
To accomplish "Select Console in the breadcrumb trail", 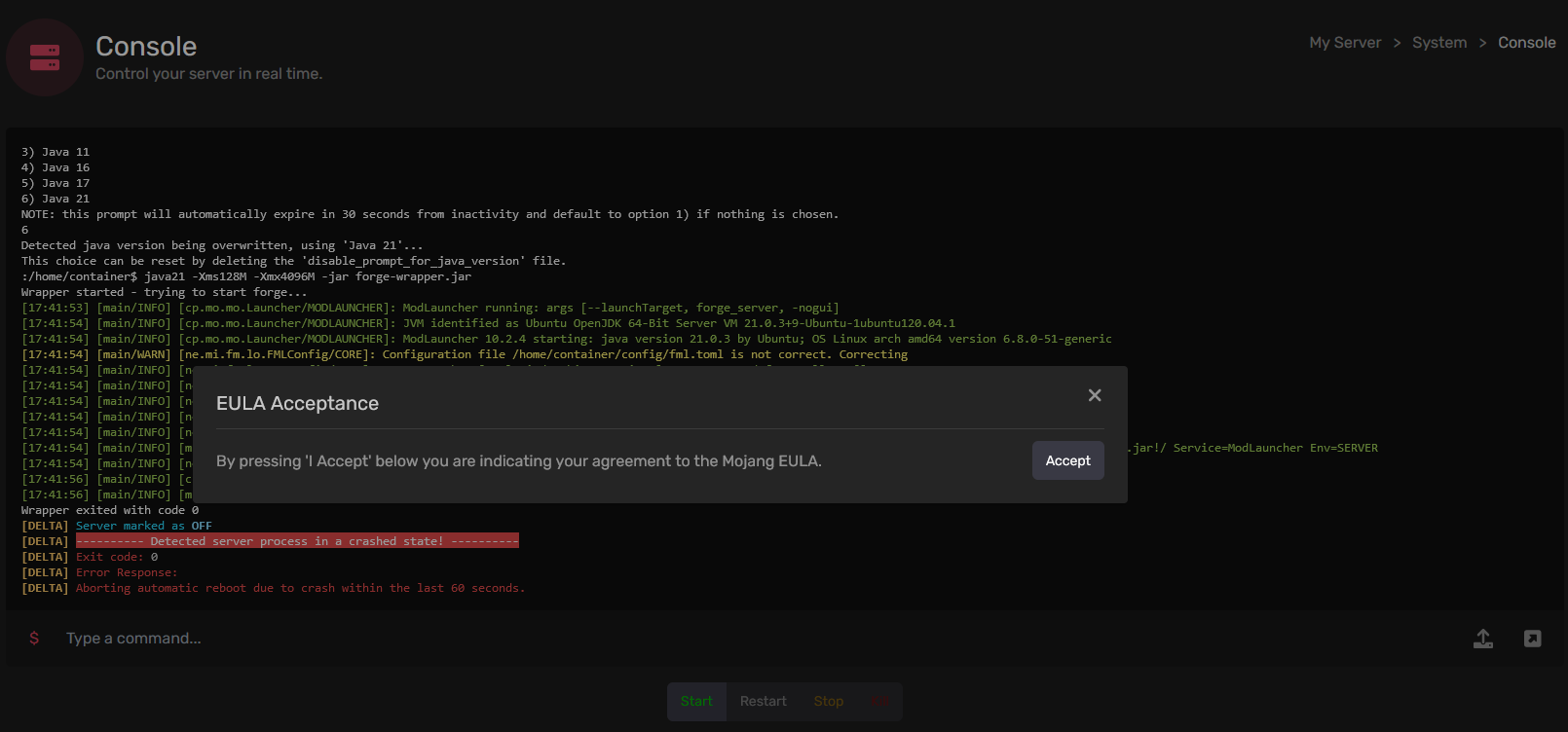I will coord(1526,43).
